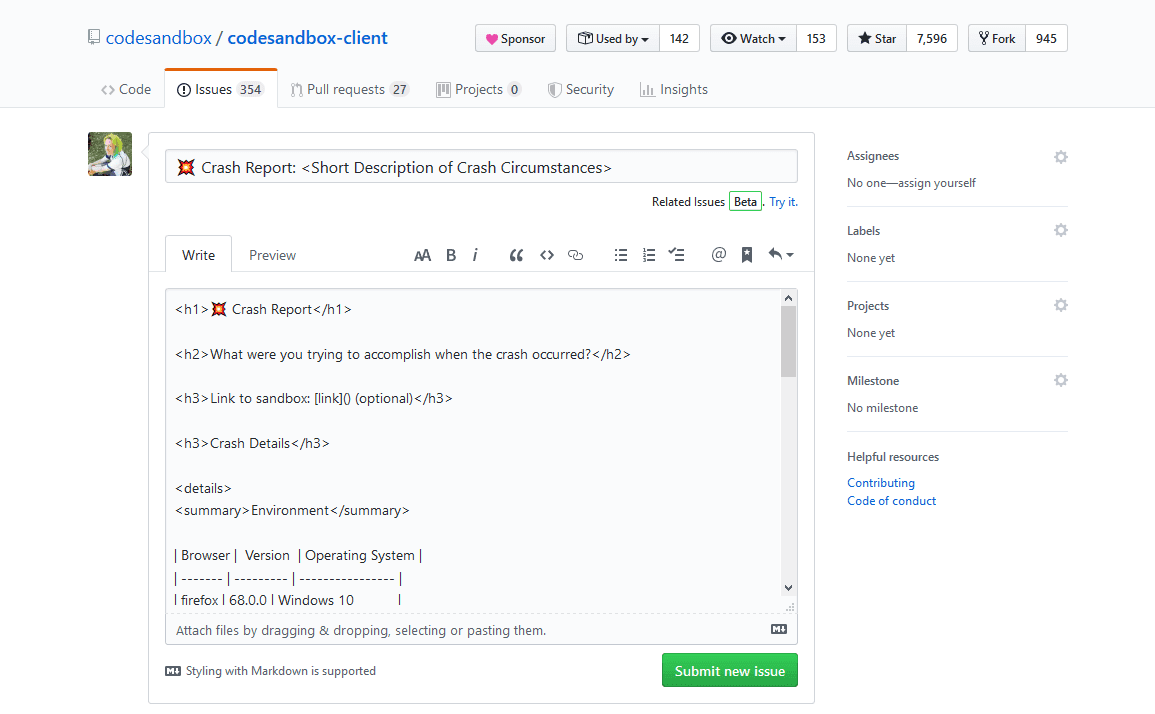Insert a blockquote
The height and width of the screenshot is (714, 1155).
tap(516, 254)
